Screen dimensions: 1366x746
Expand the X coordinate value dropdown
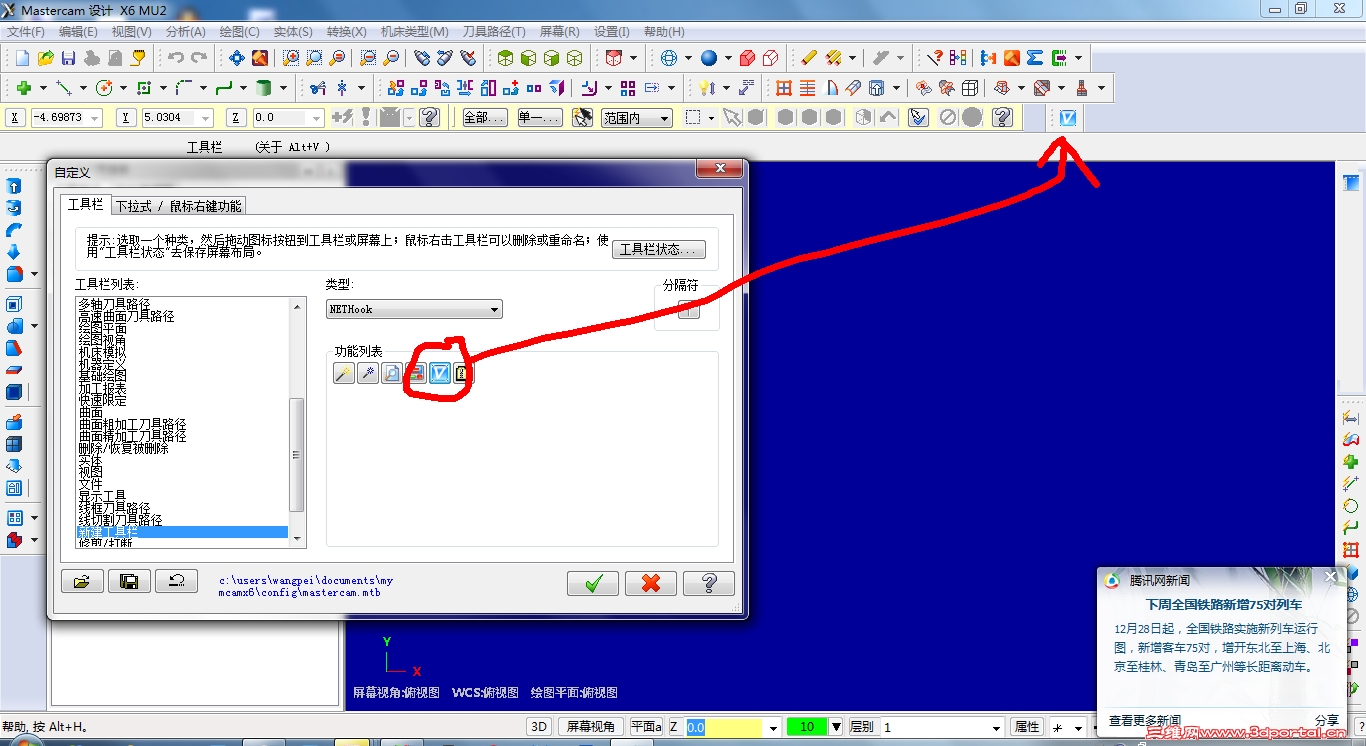tap(95, 118)
